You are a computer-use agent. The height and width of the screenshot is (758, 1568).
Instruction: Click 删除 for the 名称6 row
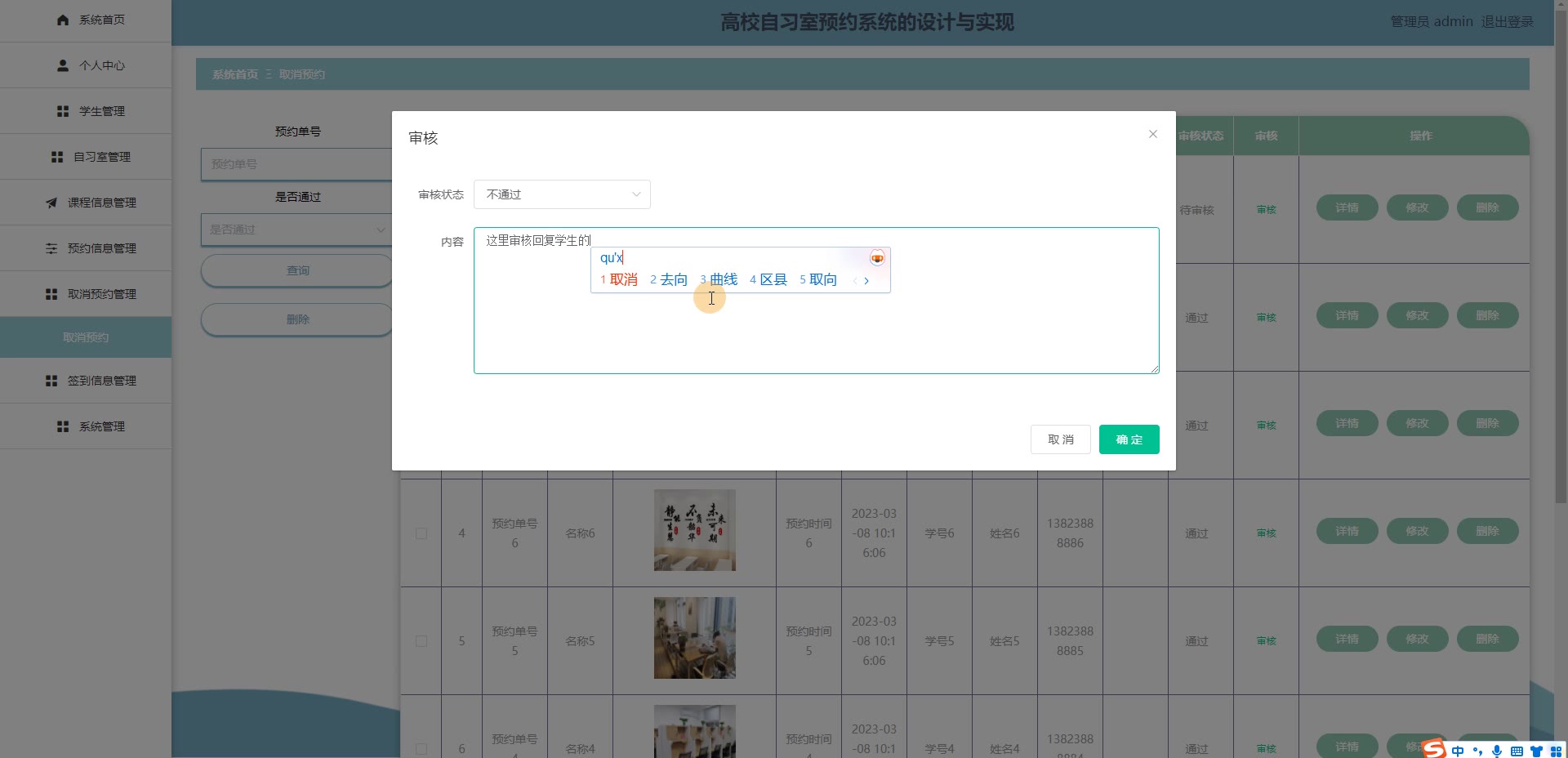1488,531
